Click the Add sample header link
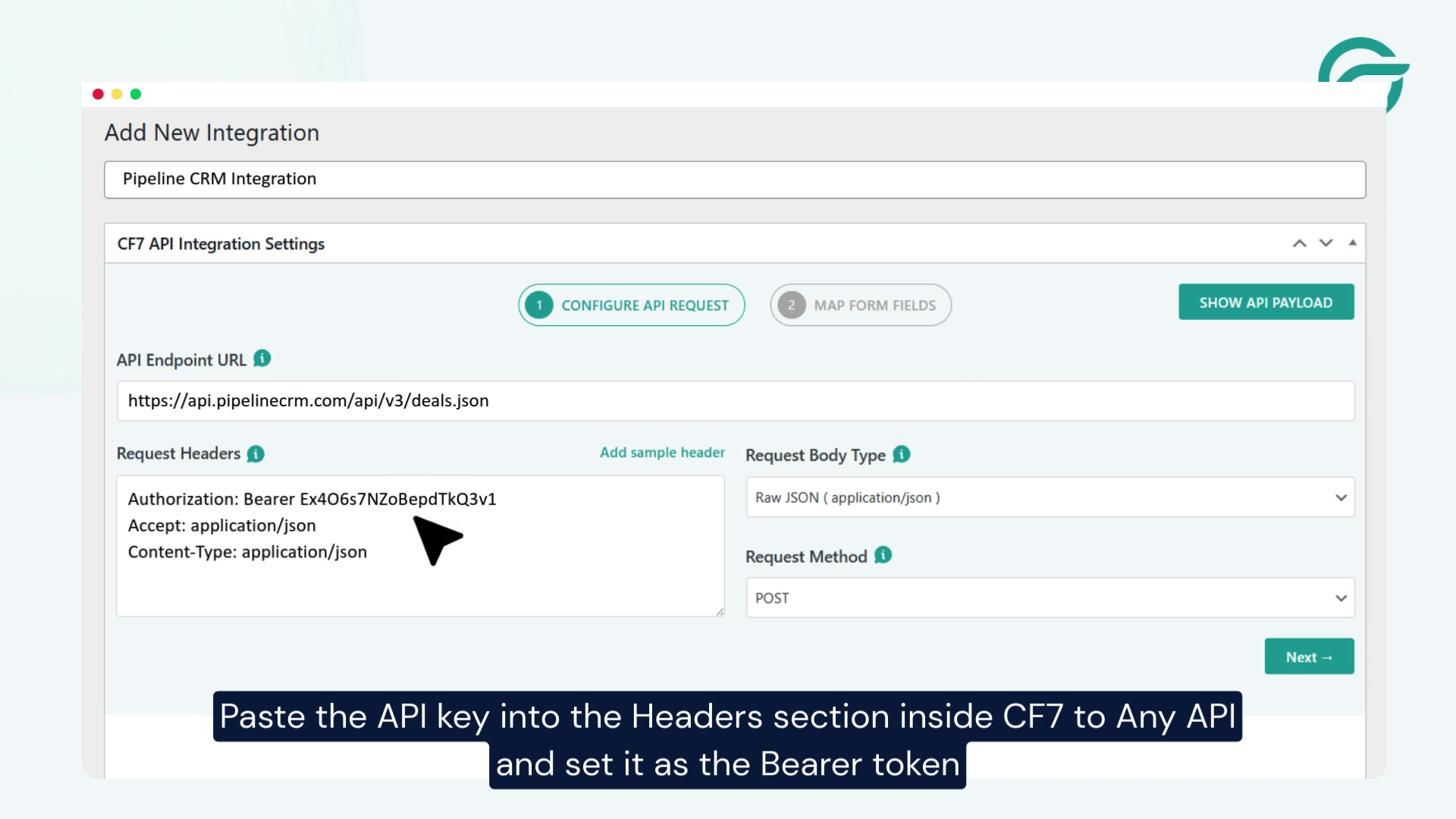 coord(662,452)
